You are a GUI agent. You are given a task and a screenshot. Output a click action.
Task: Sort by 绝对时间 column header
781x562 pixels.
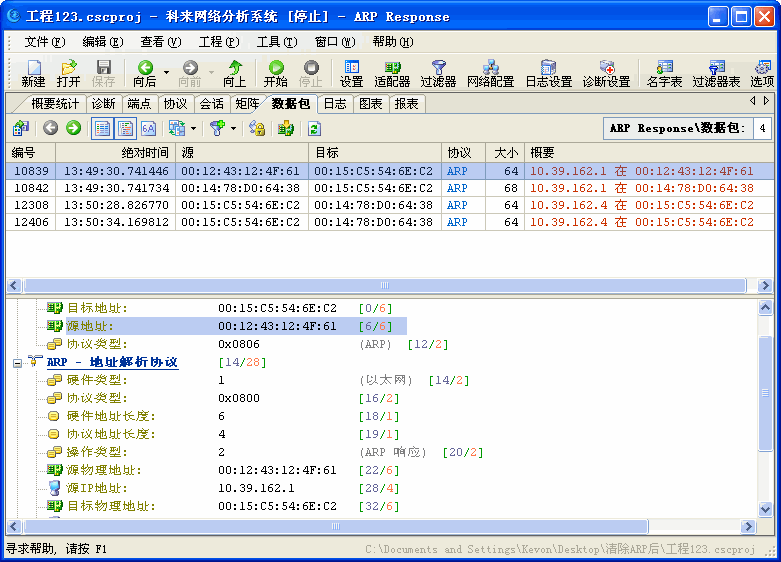point(116,152)
